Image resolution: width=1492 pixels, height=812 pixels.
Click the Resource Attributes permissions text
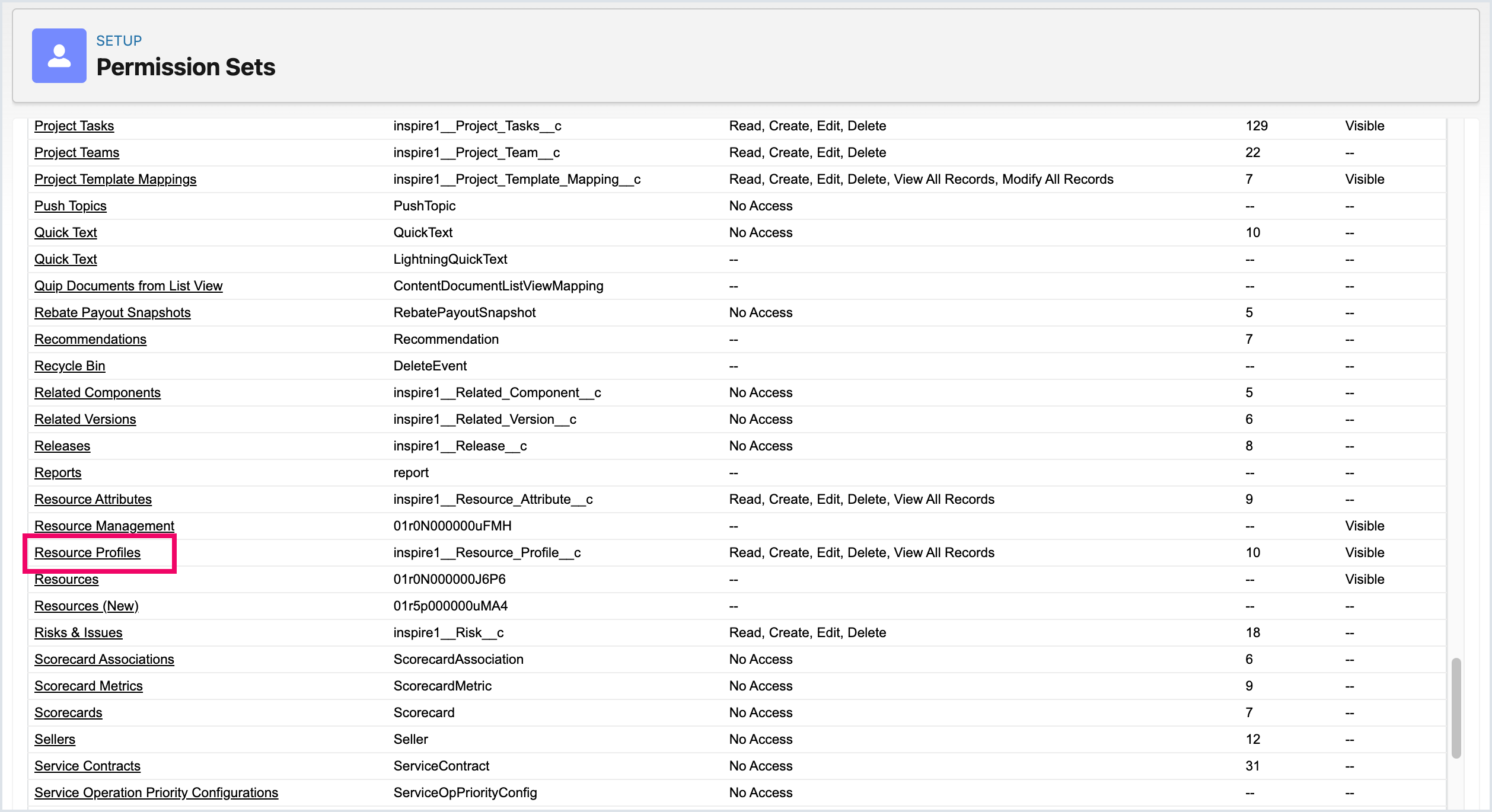(862, 499)
